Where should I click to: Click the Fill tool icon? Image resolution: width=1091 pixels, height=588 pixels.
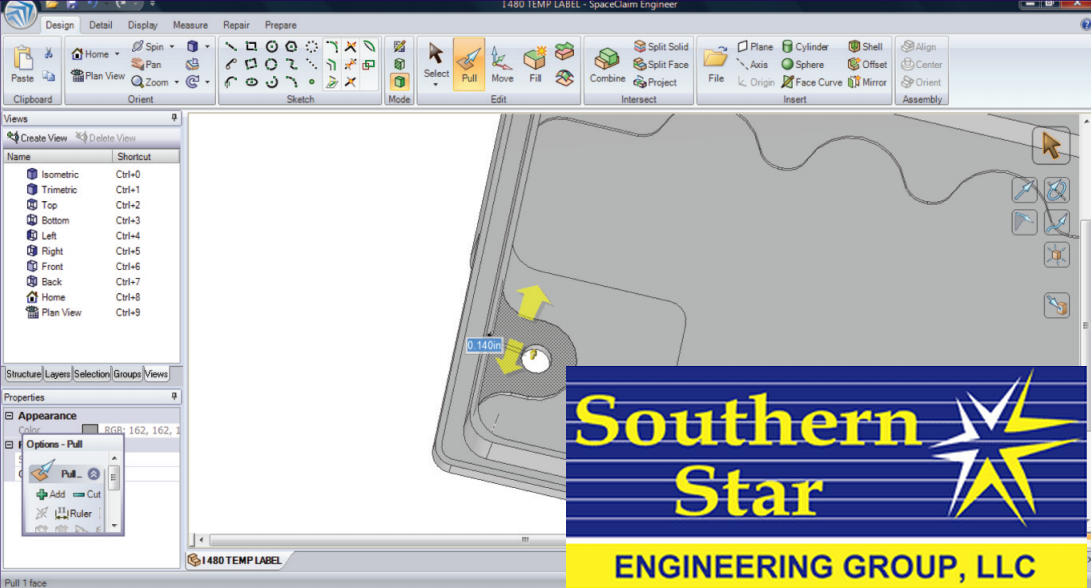[535, 64]
